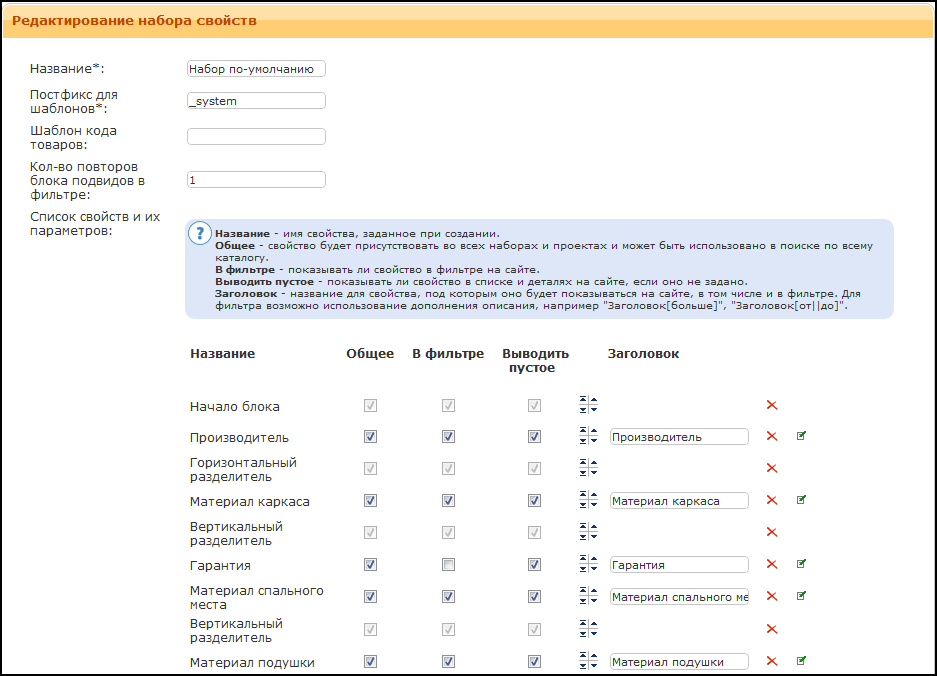This screenshot has width=937, height=676.
Task: Click the blue question mark help icon
Action: [x=200, y=233]
